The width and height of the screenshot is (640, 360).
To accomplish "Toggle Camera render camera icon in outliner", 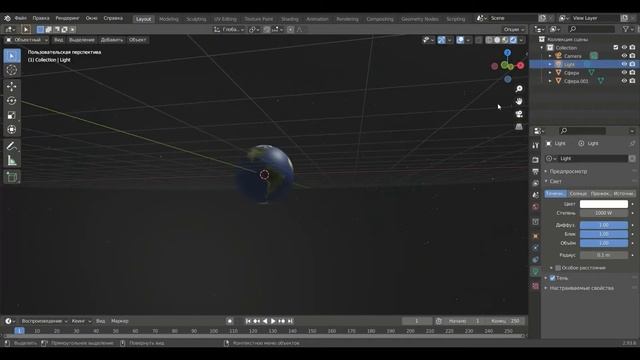I will tap(632, 56).
